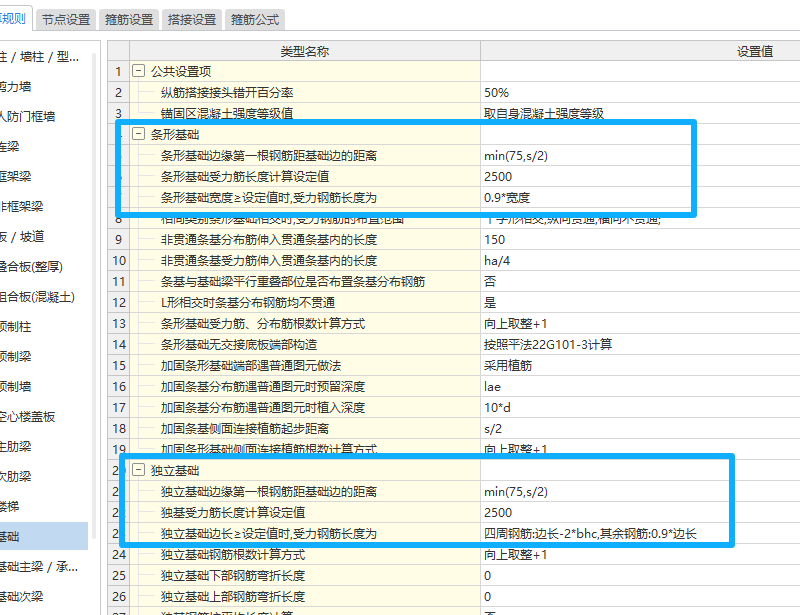The height and width of the screenshot is (615, 800).
Task: Collapse the 条形基础 group
Action: (x=138, y=134)
